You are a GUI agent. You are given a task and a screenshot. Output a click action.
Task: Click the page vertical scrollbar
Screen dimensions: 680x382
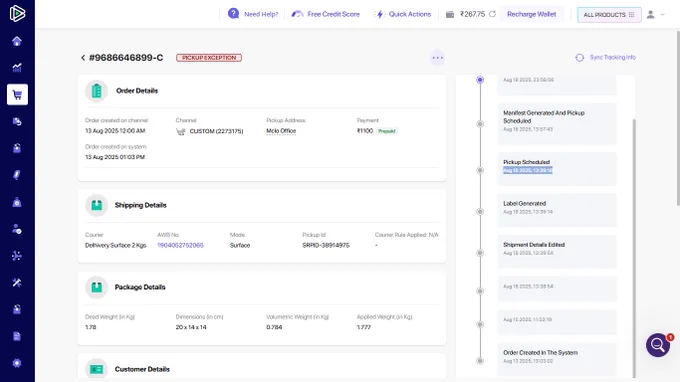[678, 118]
